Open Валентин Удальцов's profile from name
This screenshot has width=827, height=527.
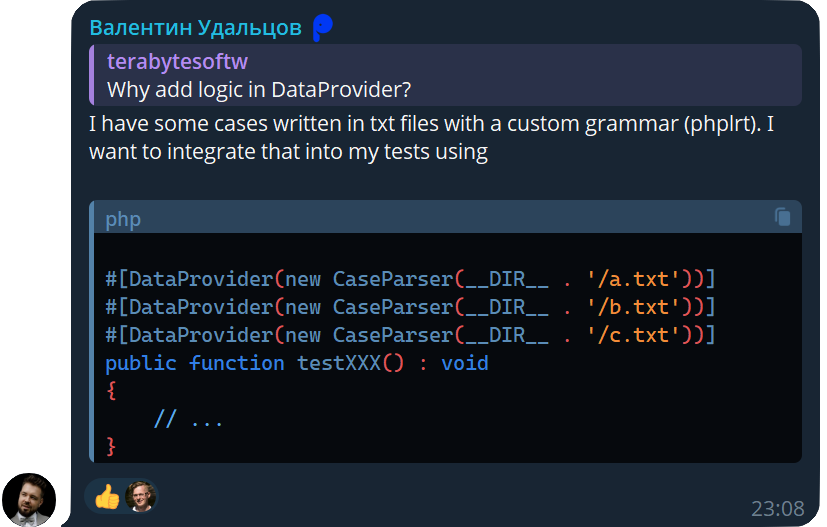pos(195,28)
